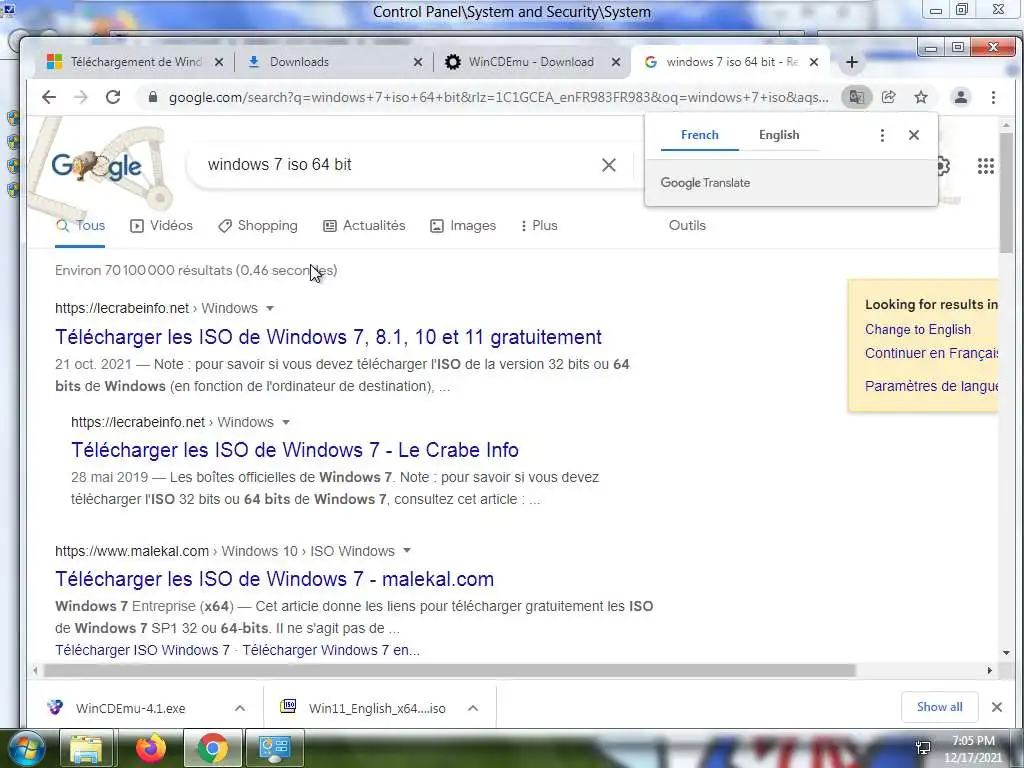The image size is (1024, 768).
Task: Expand the Plus search filter menu
Action: (x=539, y=225)
